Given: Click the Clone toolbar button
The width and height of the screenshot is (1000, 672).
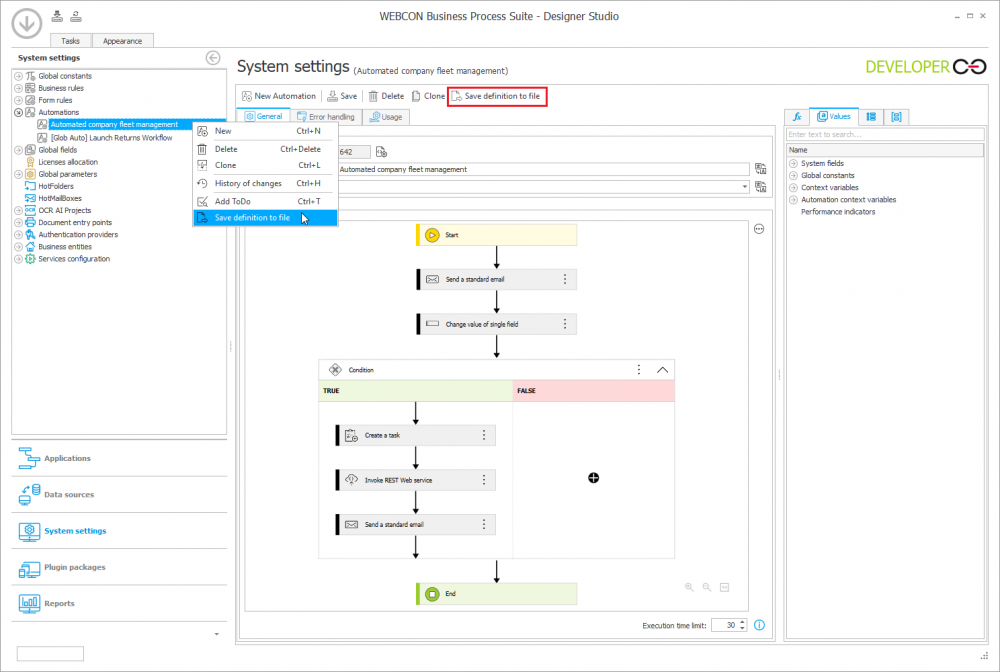Looking at the screenshot, I should (x=429, y=96).
